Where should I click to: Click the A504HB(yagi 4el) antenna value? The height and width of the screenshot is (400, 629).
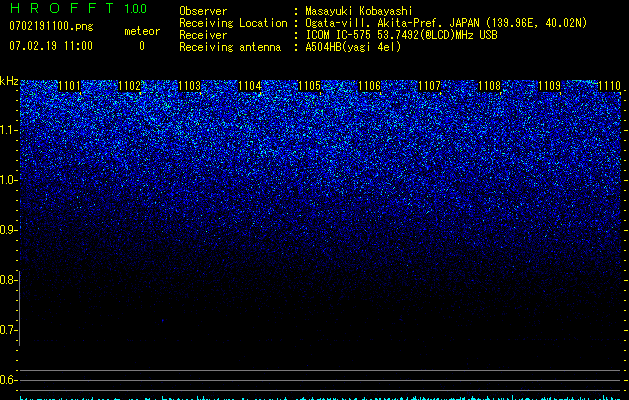(x=353, y=47)
